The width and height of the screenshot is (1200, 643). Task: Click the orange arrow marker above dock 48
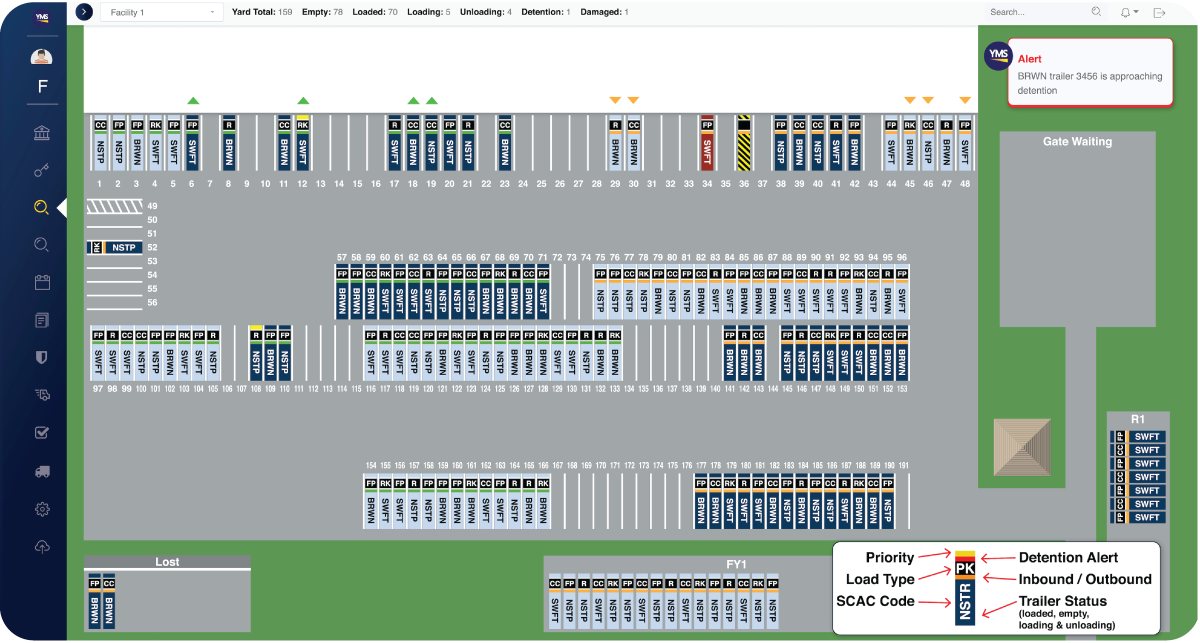(x=965, y=99)
